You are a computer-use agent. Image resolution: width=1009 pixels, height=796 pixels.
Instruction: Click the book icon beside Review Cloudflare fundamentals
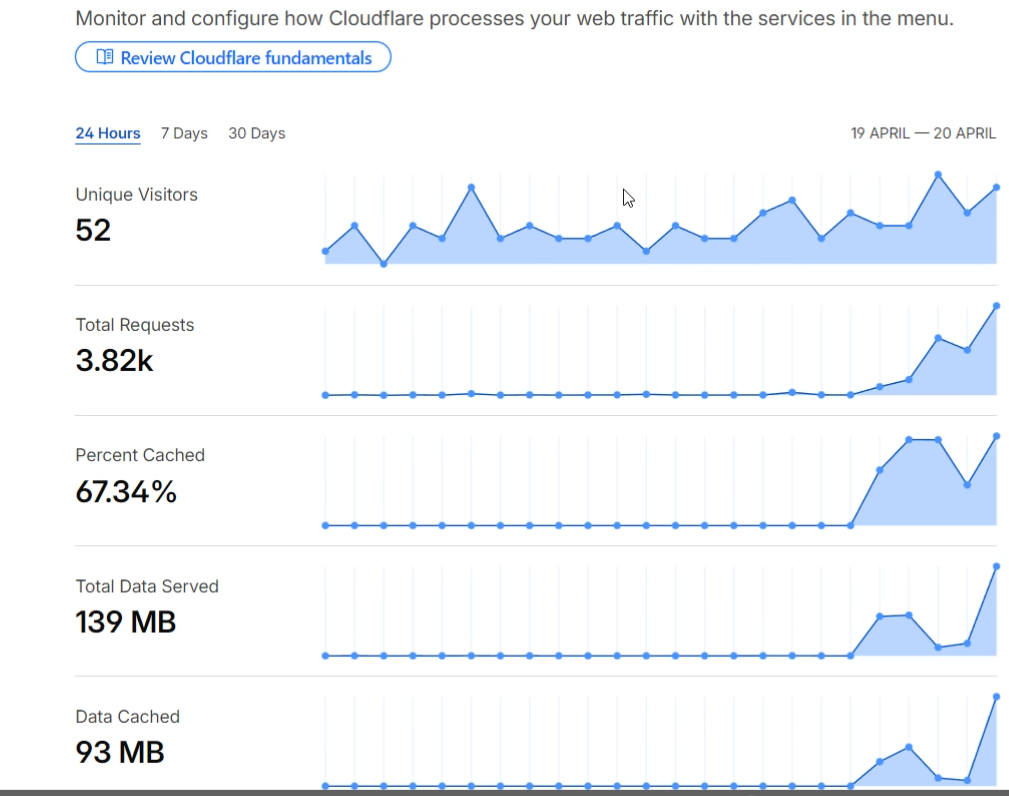click(x=105, y=57)
